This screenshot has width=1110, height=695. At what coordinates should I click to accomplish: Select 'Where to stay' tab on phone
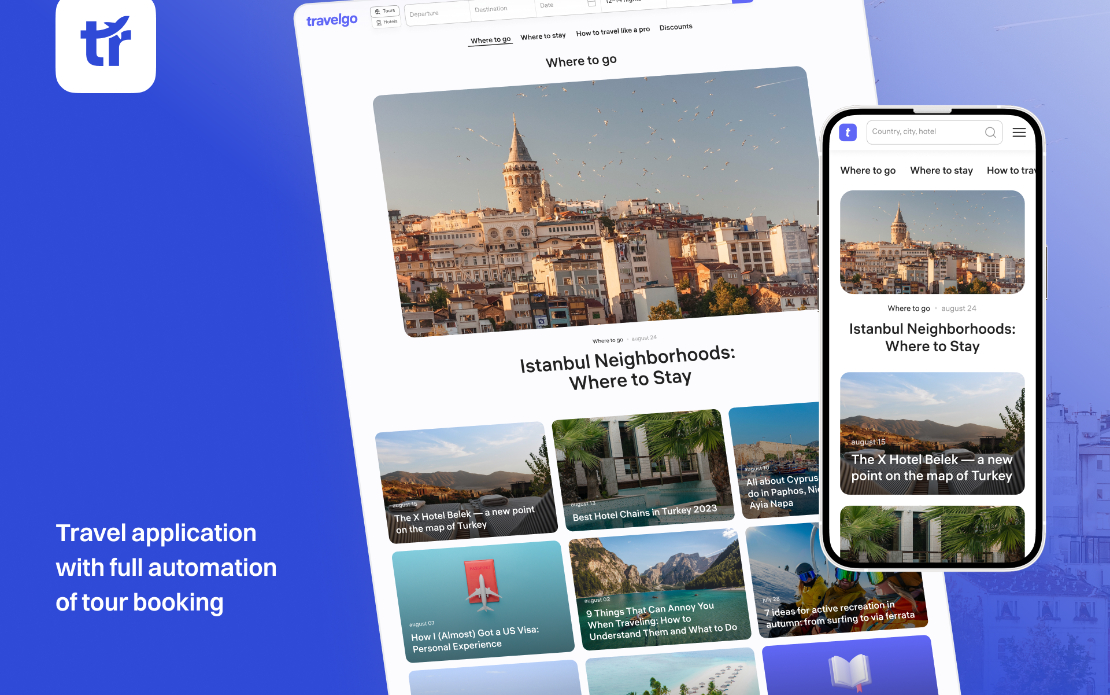[942, 171]
